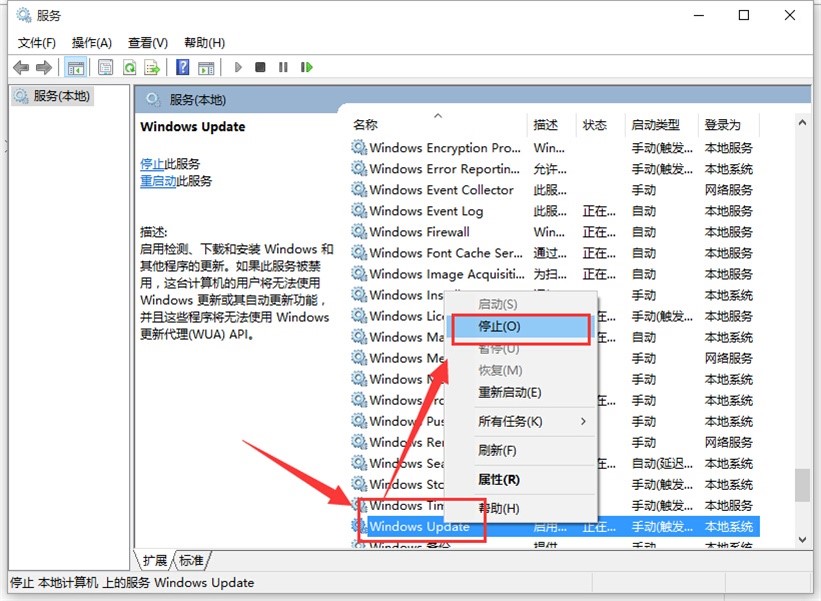Click the Forward navigation arrow
This screenshot has height=601, width=821.
[42, 67]
